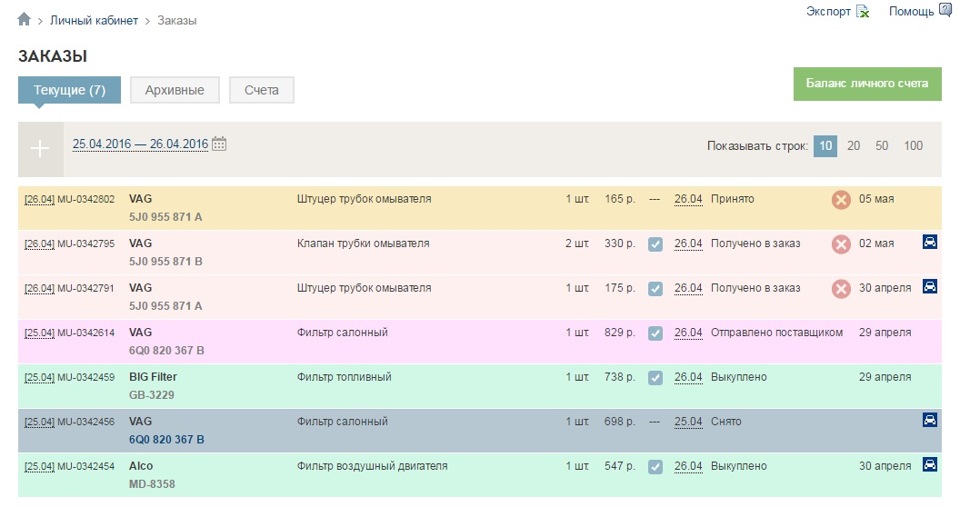This screenshot has width=960, height=507.
Task: Toggle checkbox for Alco MD-8358 order
Action: [x=655, y=466]
